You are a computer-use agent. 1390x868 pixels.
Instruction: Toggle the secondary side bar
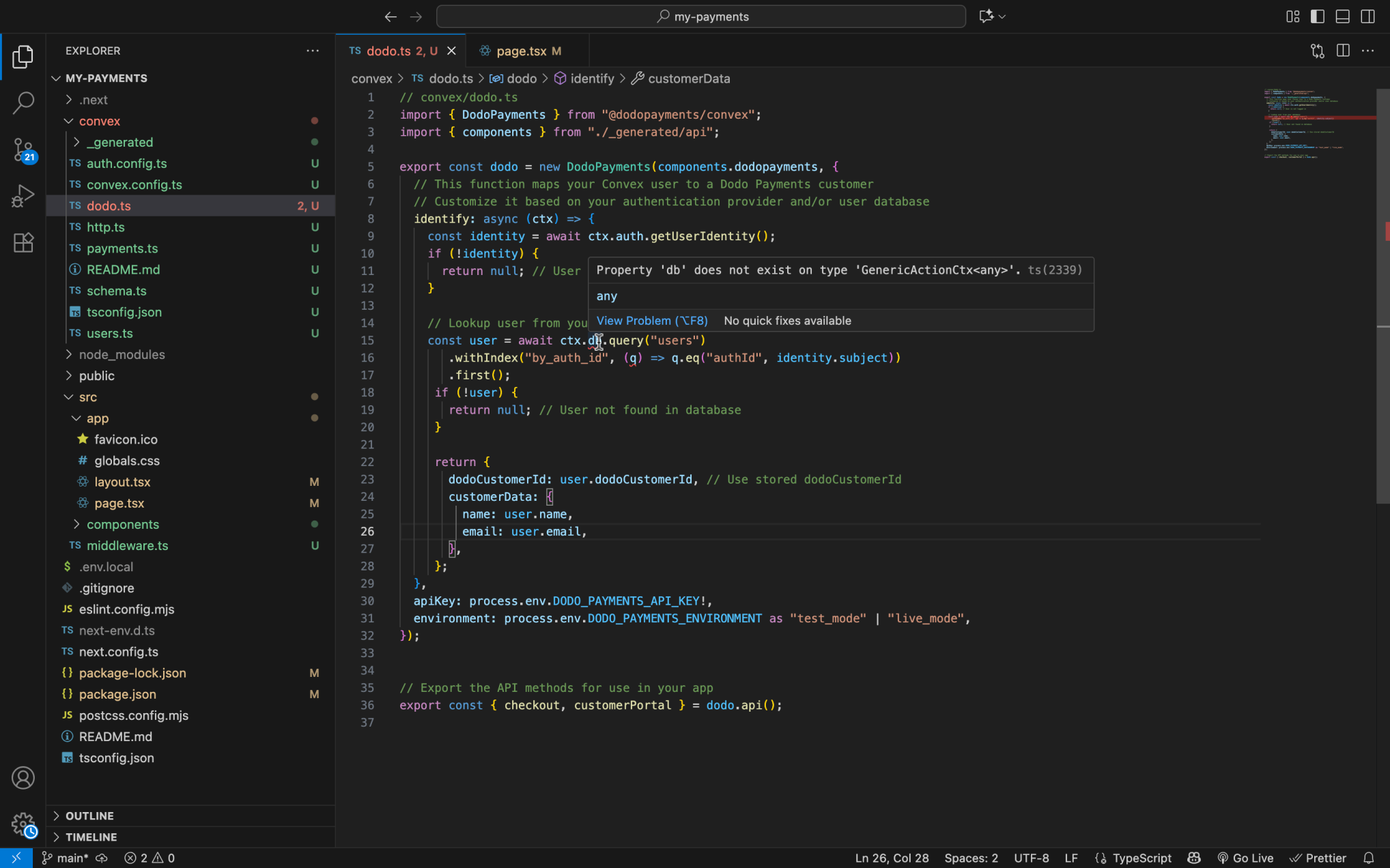coord(1367,16)
